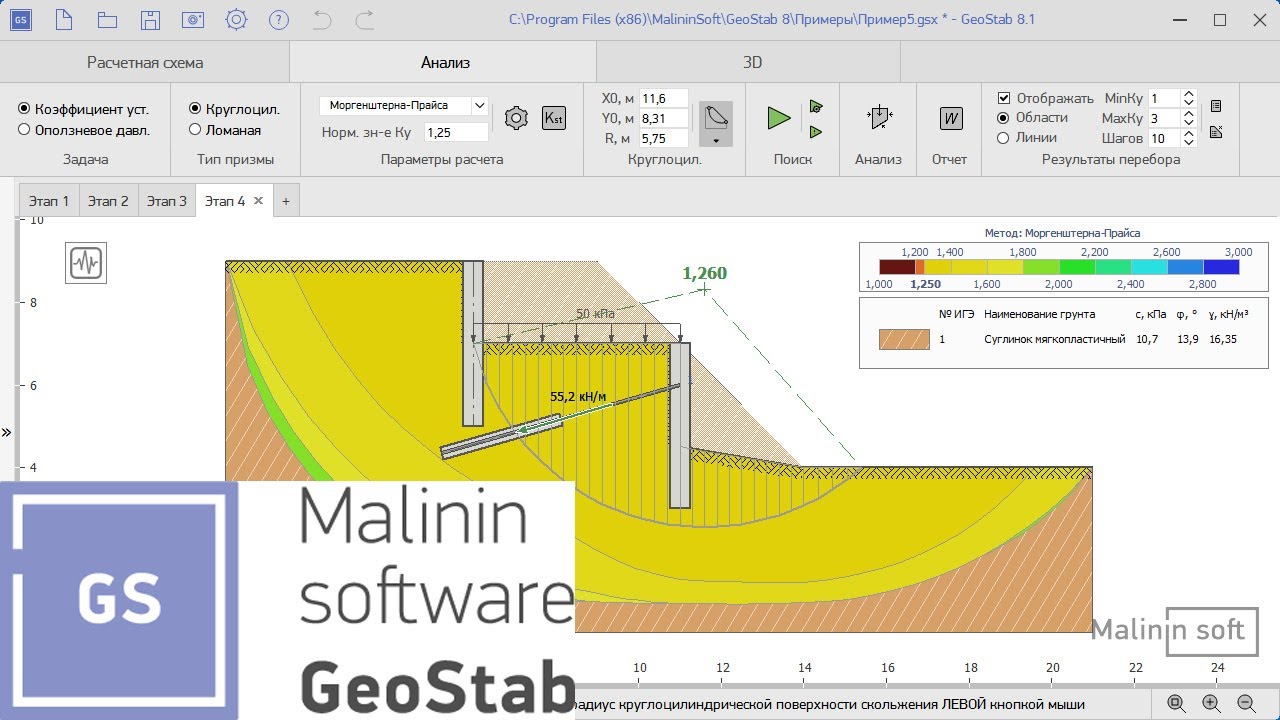Screen dimensions: 1280x720
Task: Save the project with the floppy disk icon
Action: (150, 19)
